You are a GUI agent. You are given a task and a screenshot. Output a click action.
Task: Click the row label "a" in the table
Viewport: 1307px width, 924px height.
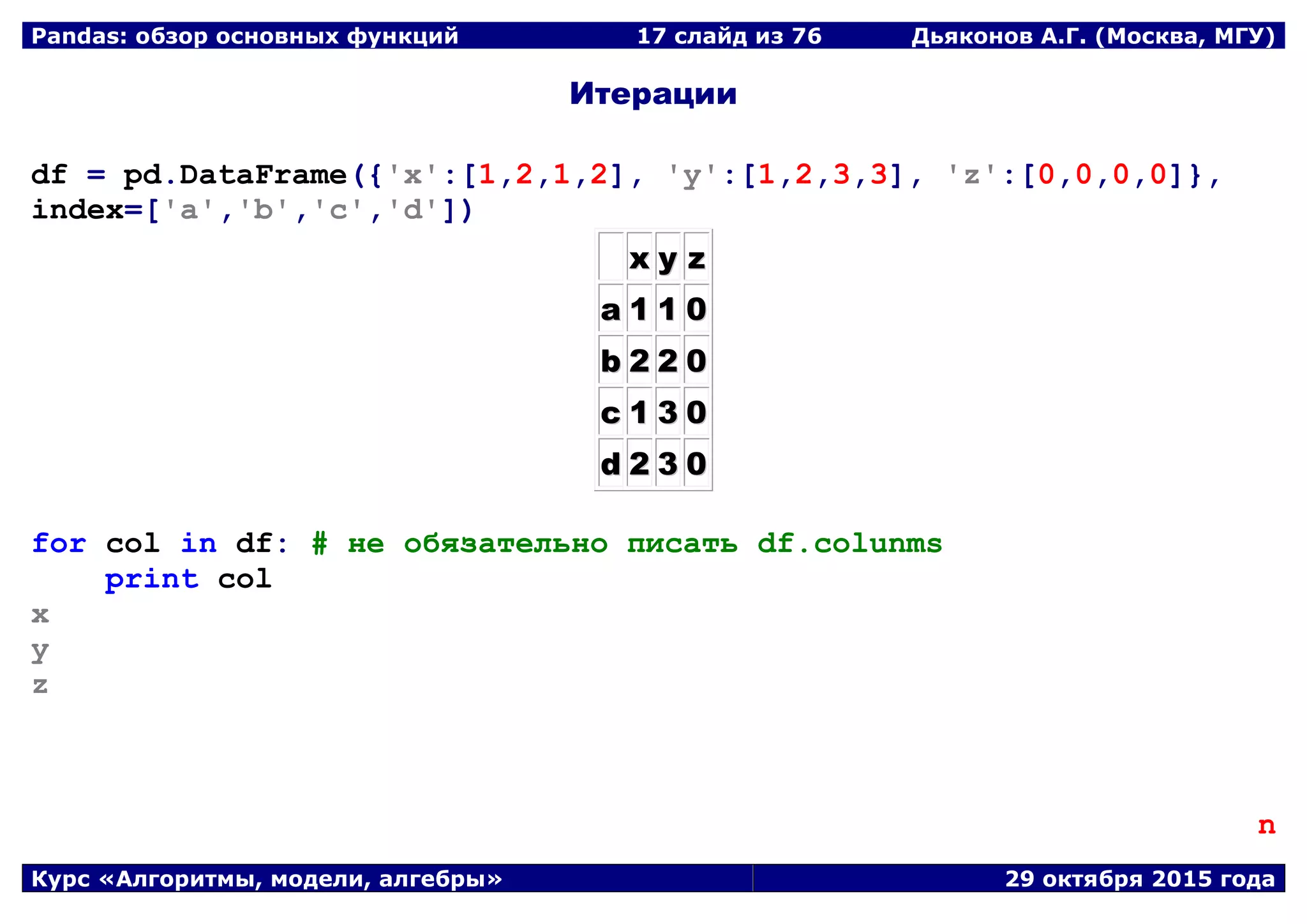pos(610,310)
